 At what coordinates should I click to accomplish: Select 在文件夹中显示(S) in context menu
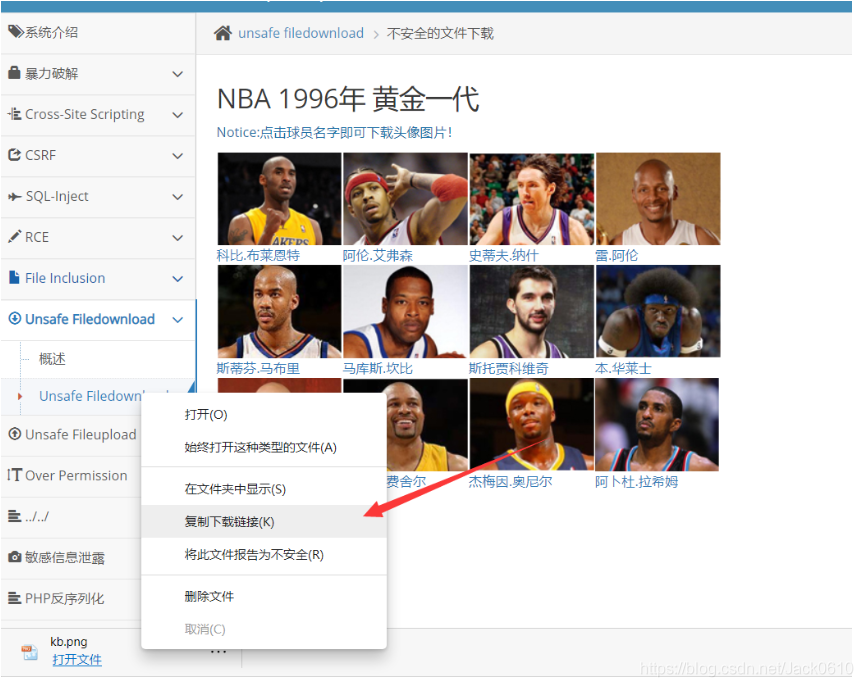pyautogui.click(x=235, y=489)
